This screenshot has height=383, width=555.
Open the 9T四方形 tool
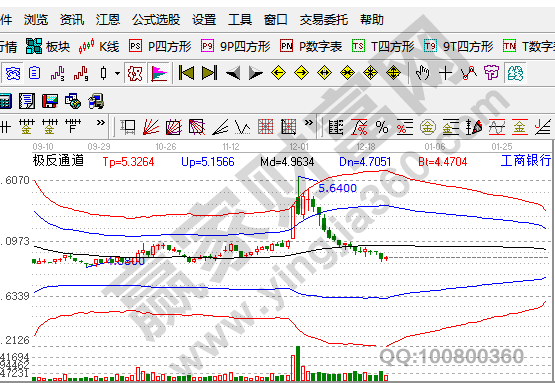click(459, 46)
